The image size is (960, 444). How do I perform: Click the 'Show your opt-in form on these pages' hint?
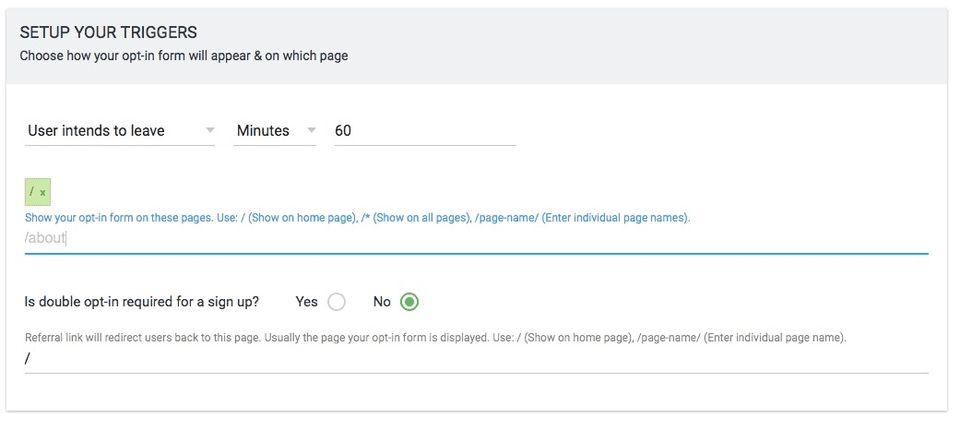tap(358, 217)
